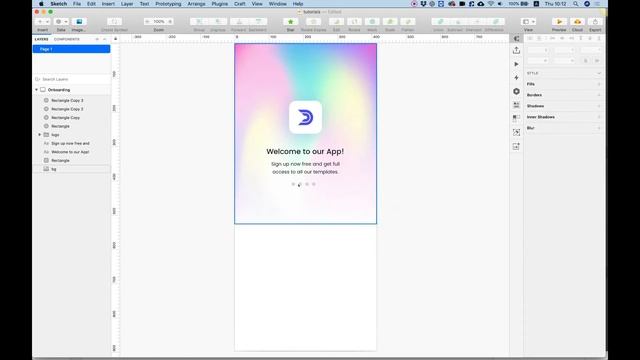Add an Inner Shadows style entry
This screenshot has height=360, width=640.
click(599, 117)
